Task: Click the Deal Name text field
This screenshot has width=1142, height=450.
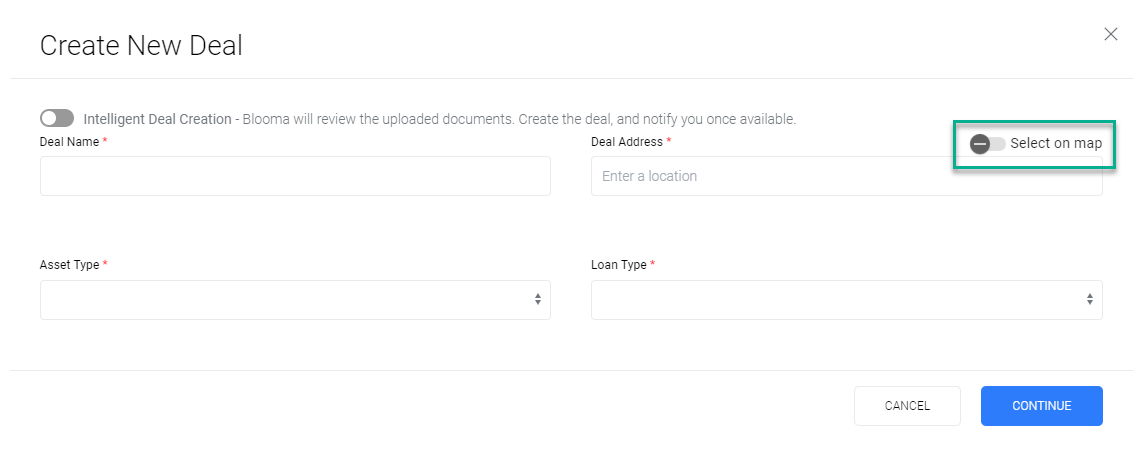Action: [295, 176]
